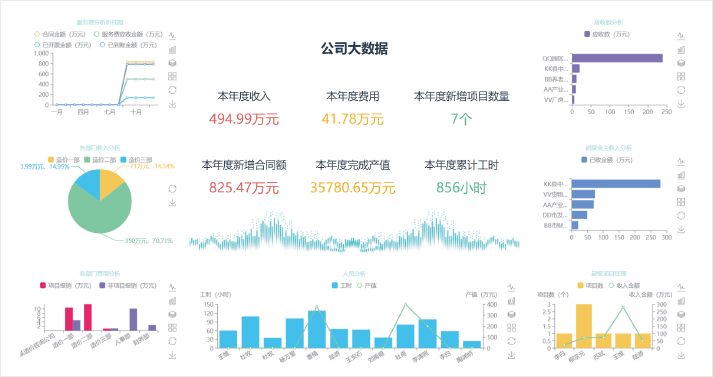
Task: Toggle 造价二部 pie legend entry
Action: tap(100, 160)
